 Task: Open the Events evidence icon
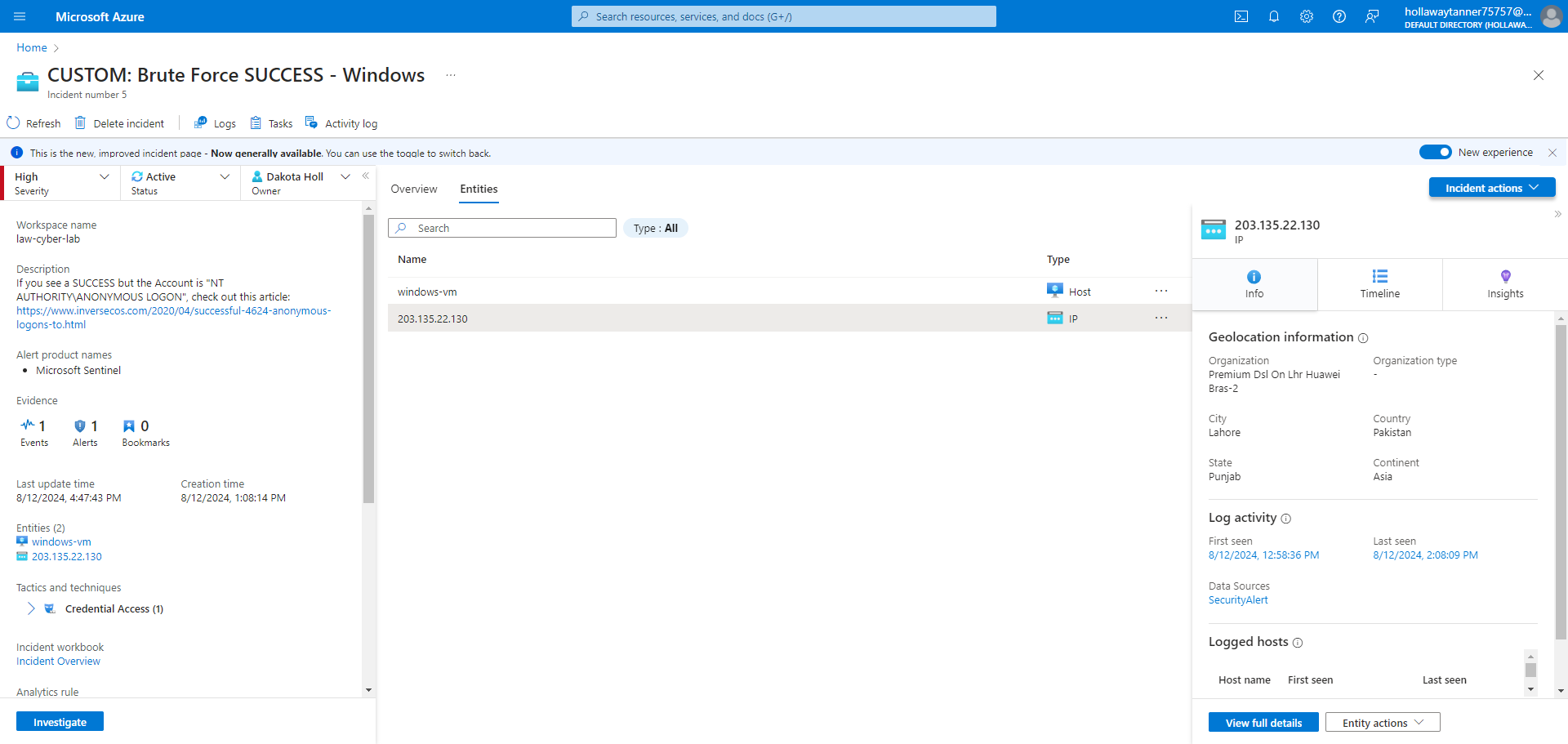pos(28,425)
